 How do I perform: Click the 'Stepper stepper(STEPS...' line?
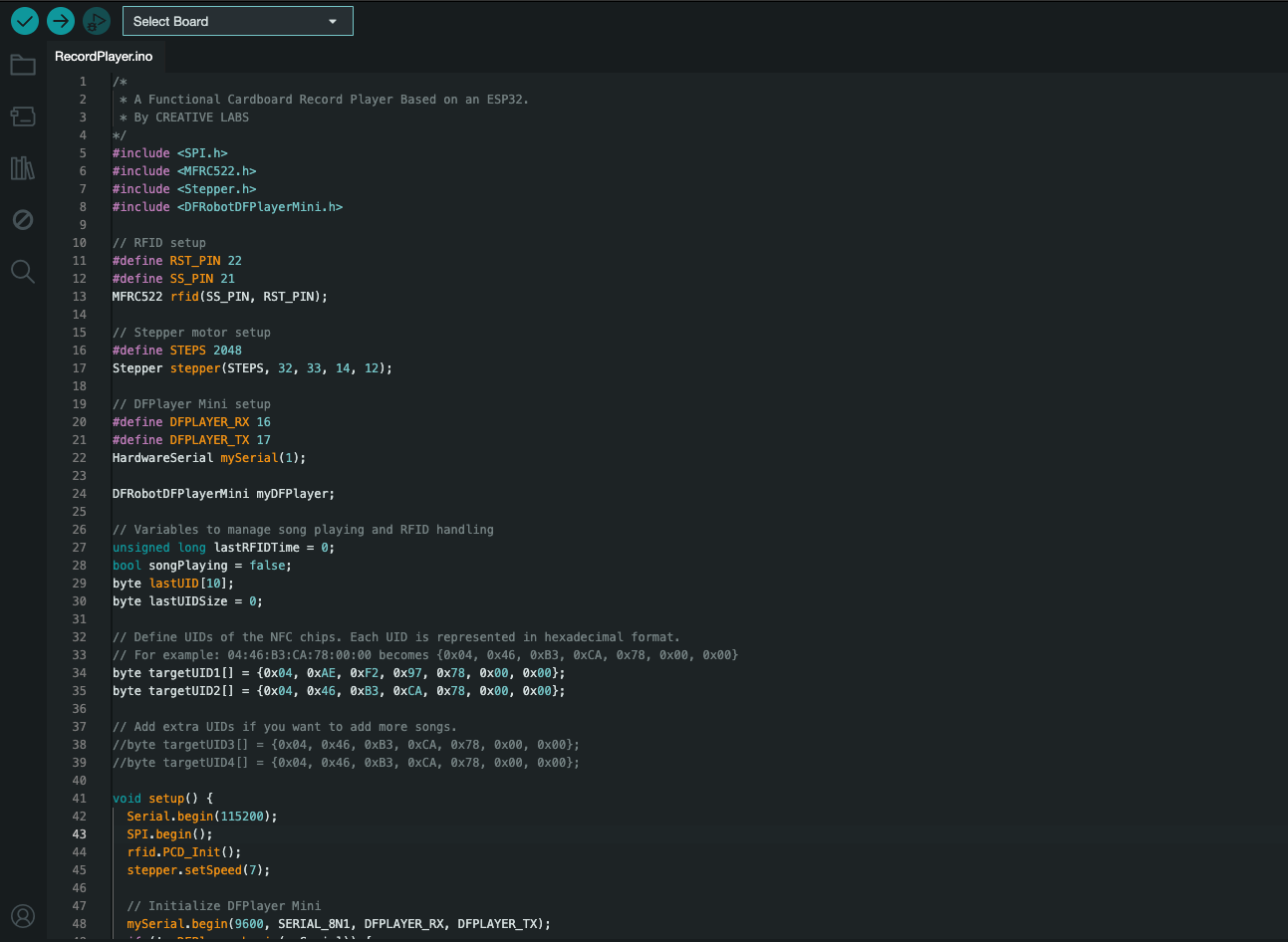pyautogui.click(x=252, y=368)
